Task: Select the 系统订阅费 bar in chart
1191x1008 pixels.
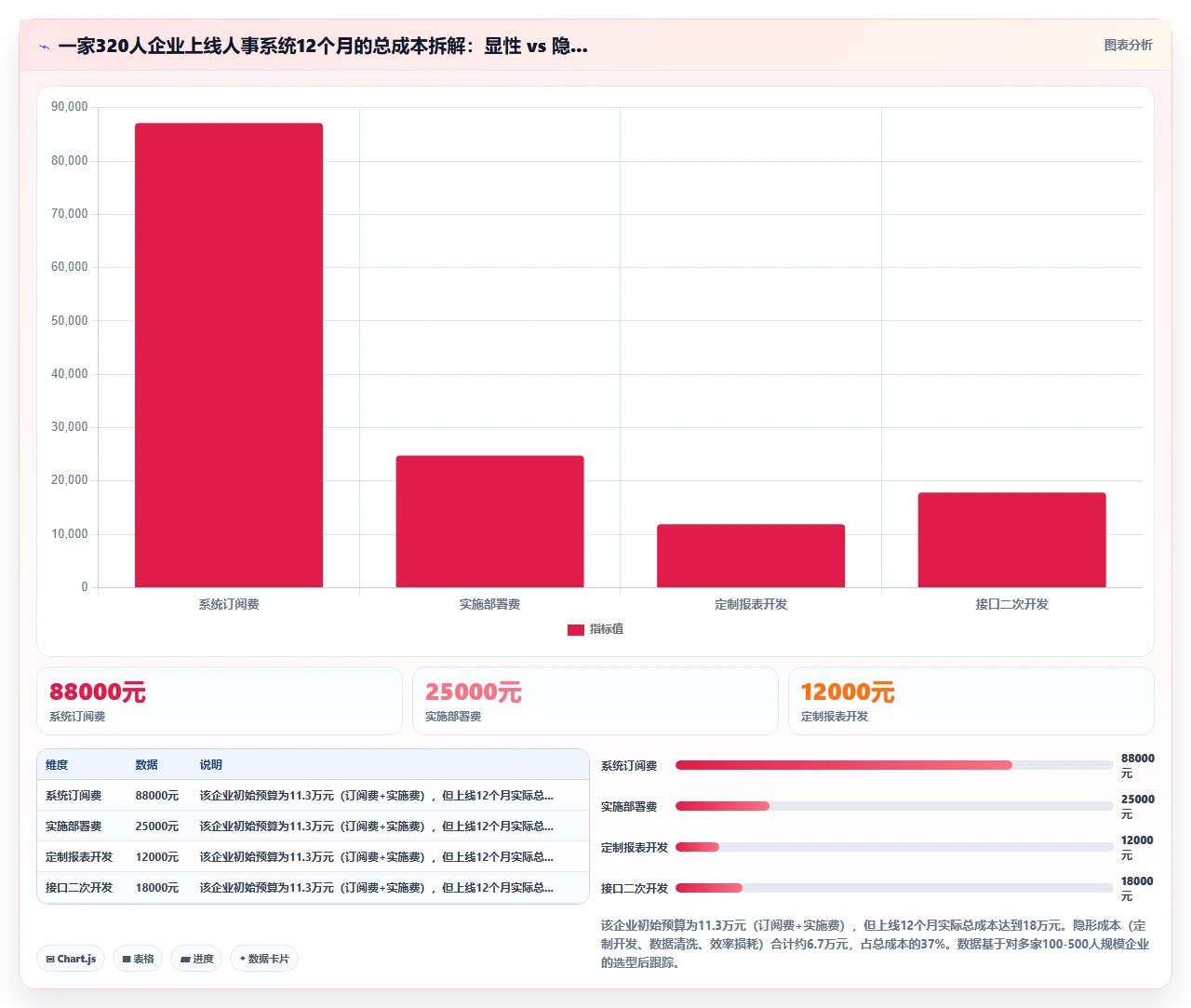Action: (x=229, y=355)
